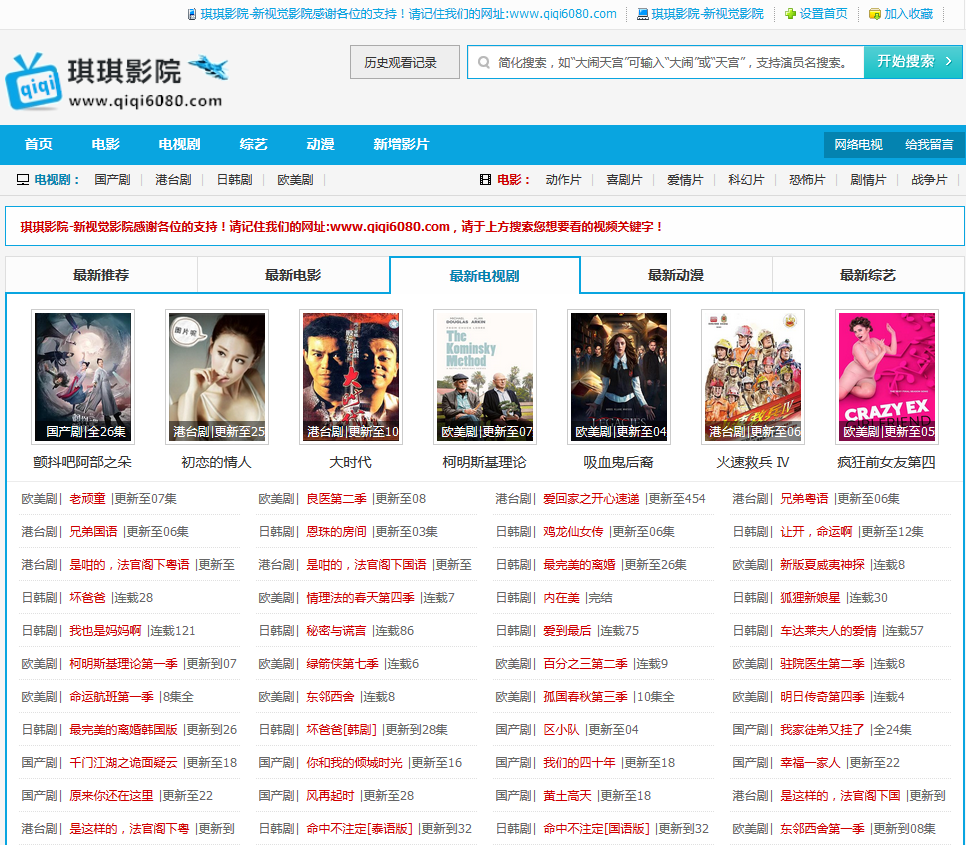Open the 颤抖吧阿部之朵 poster thumbnail

[83, 377]
